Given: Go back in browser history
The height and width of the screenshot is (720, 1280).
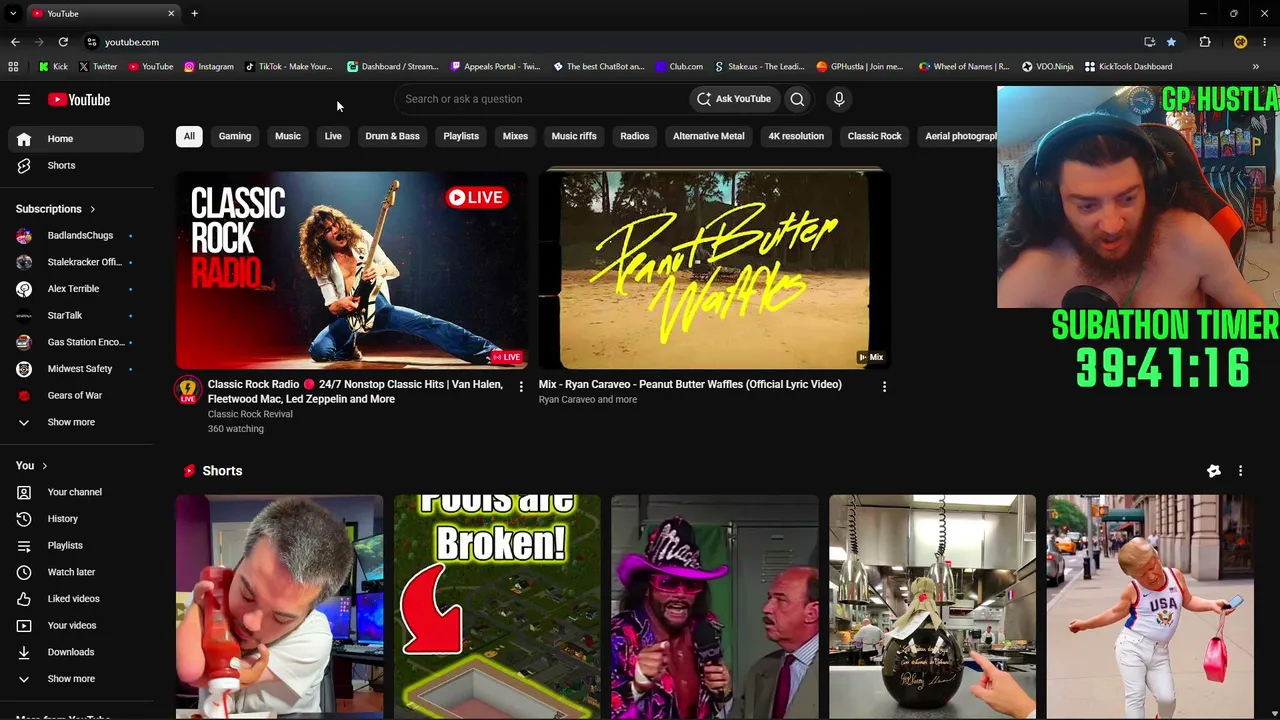Looking at the screenshot, I should tap(15, 42).
